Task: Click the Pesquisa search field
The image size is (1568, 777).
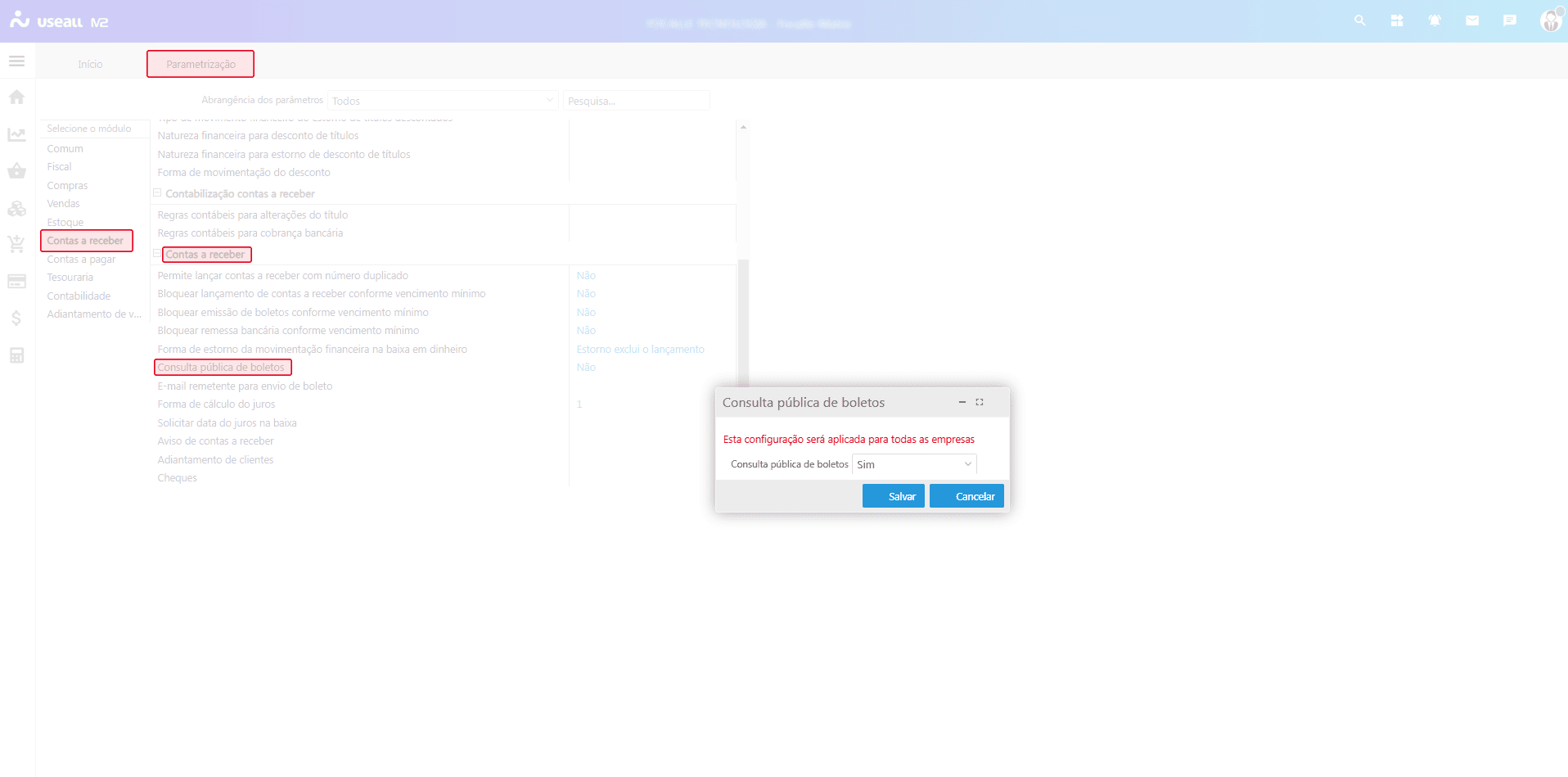Action: pyautogui.click(x=636, y=101)
